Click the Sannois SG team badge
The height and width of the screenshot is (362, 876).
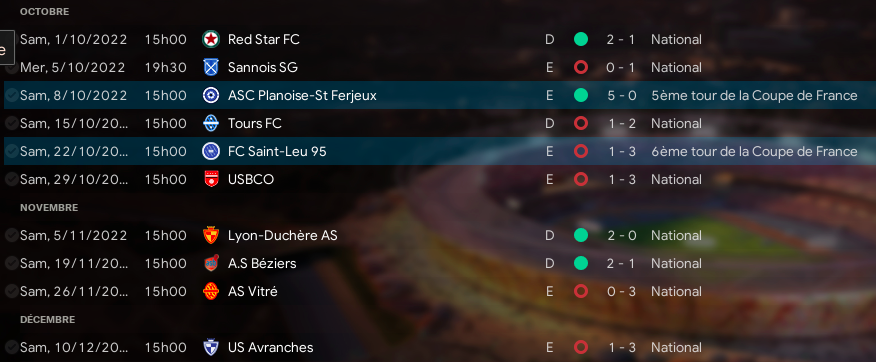tap(211, 67)
